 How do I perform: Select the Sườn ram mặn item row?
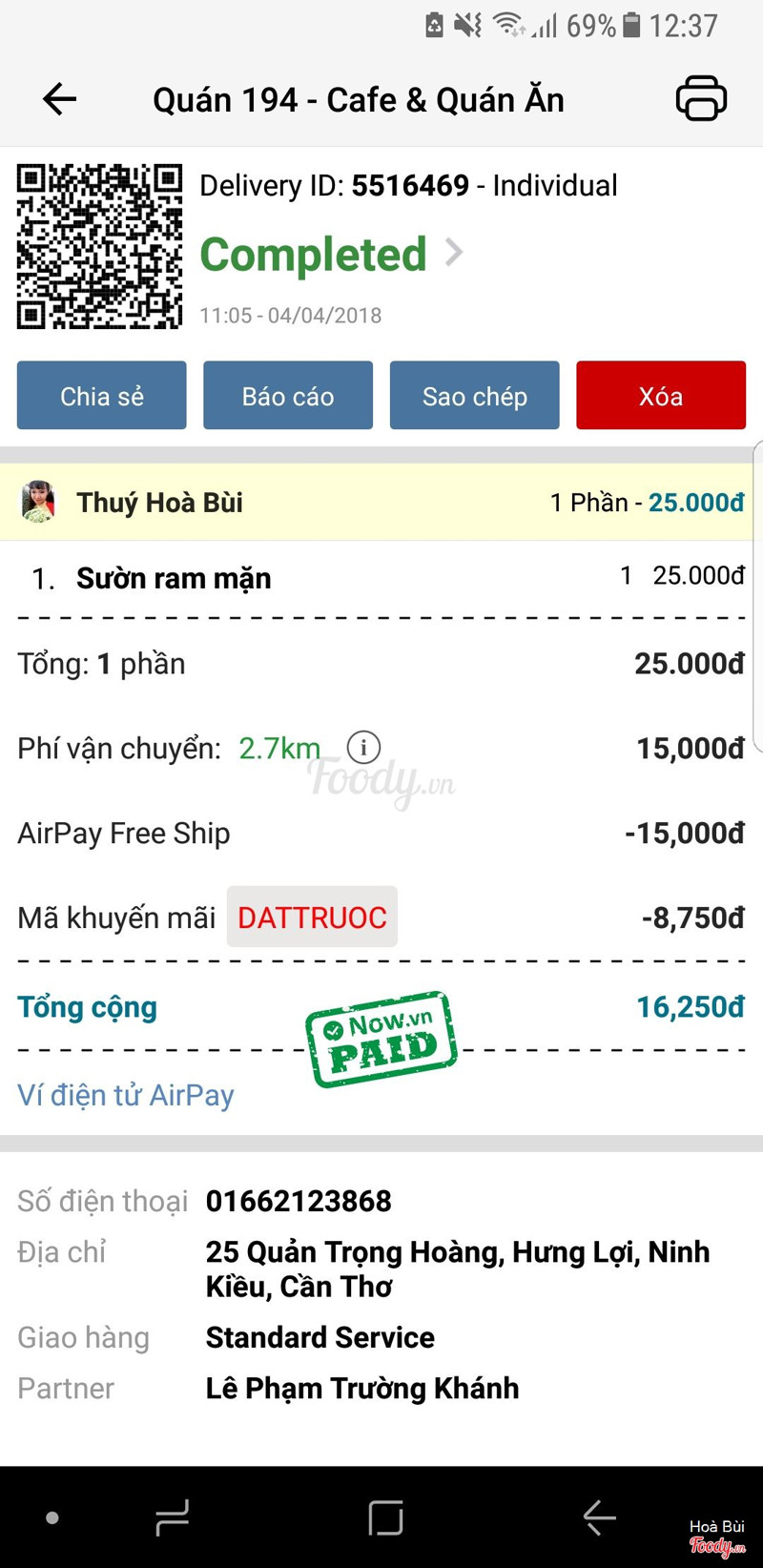(381, 578)
